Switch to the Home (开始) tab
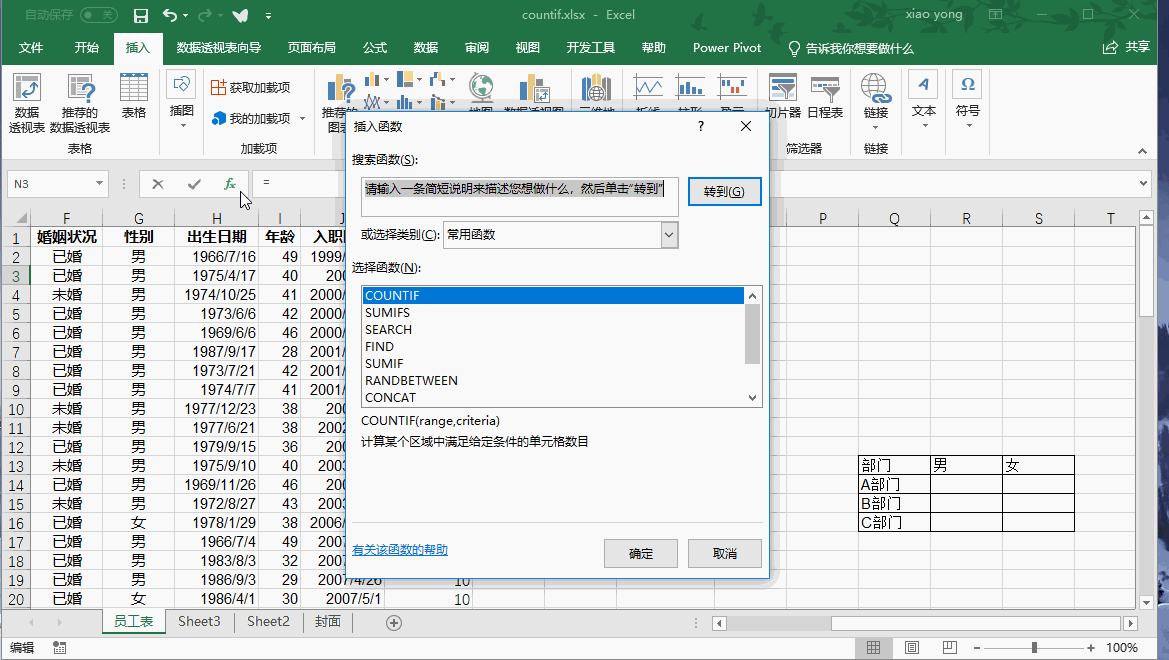 tap(86, 48)
